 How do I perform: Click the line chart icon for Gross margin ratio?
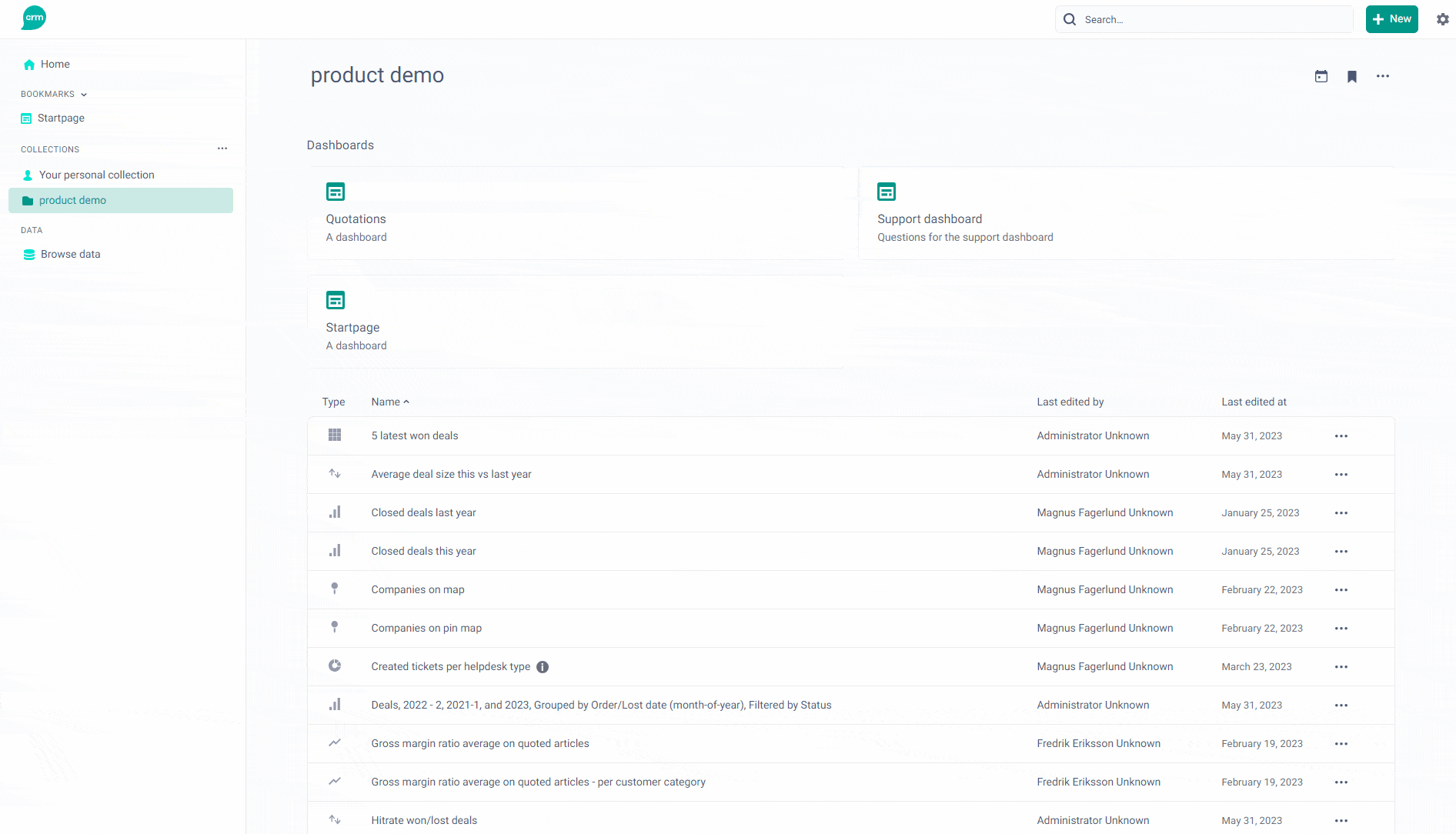tap(335, 742)
